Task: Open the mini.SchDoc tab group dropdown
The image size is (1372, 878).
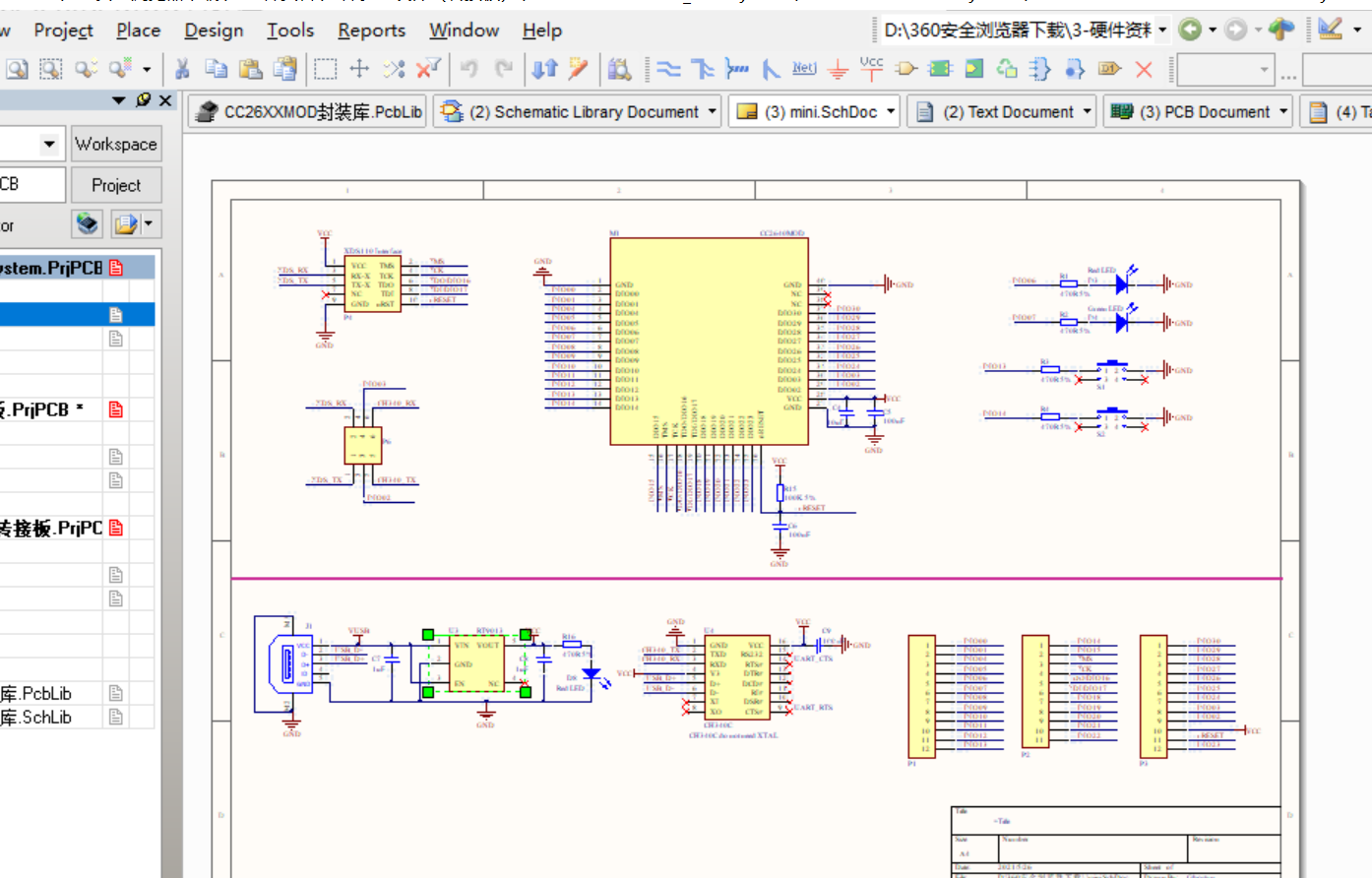Action: tap(891, 111)
